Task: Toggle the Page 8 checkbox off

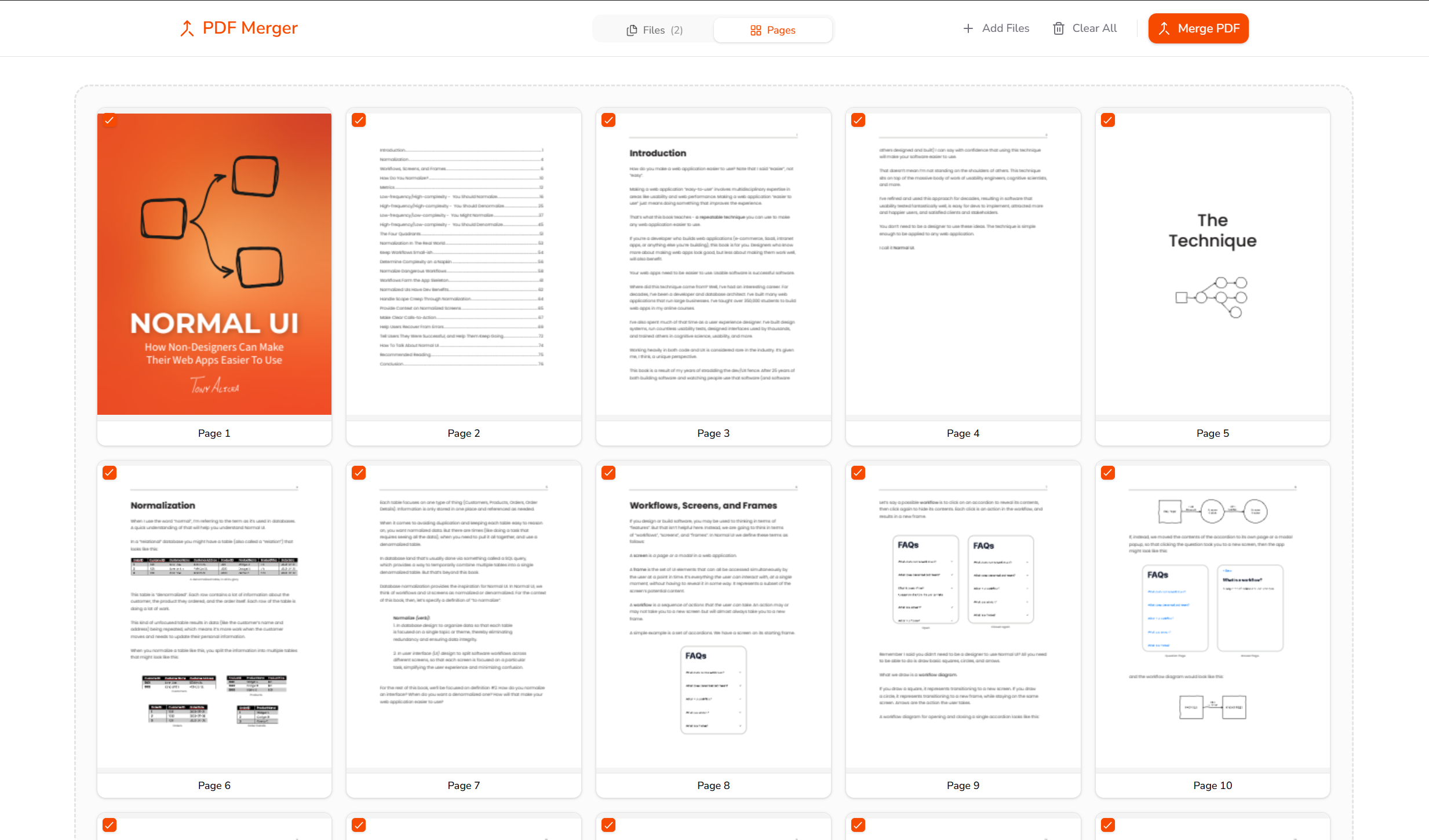Action: click(x=608, y=473)
